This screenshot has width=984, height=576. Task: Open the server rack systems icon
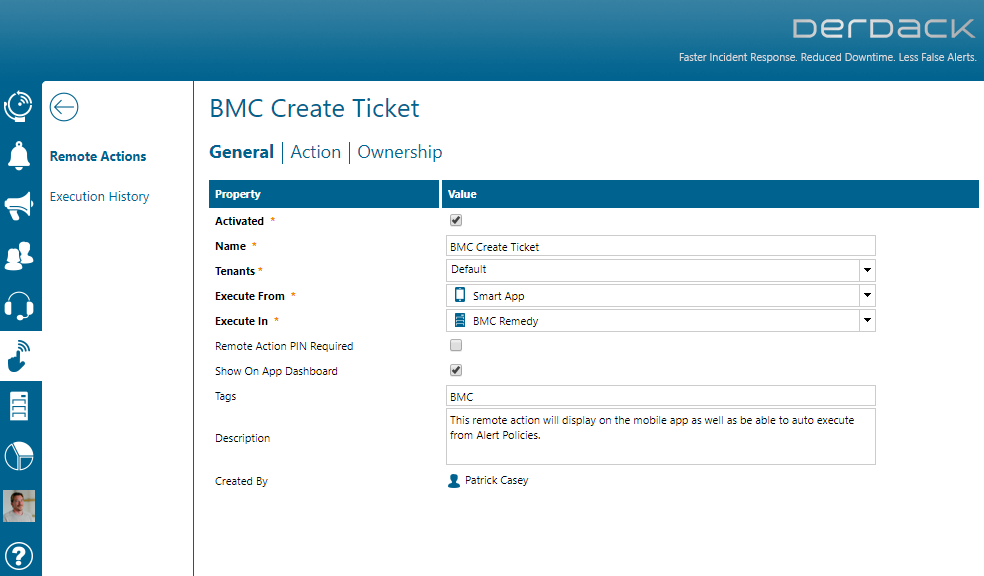pos(19,406)
